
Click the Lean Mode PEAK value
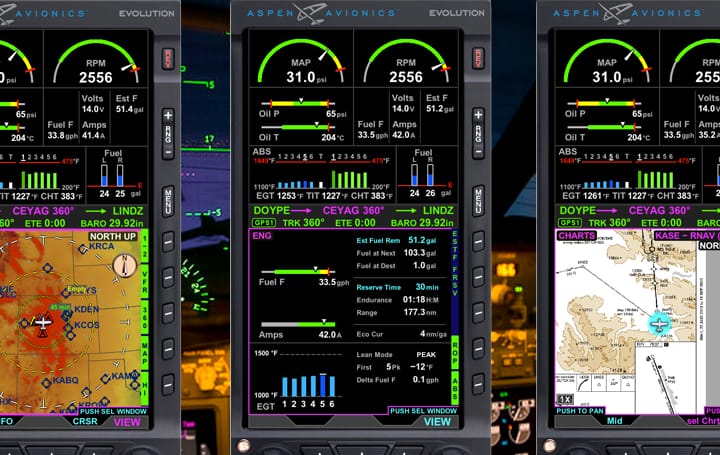(x=426, y=354)
